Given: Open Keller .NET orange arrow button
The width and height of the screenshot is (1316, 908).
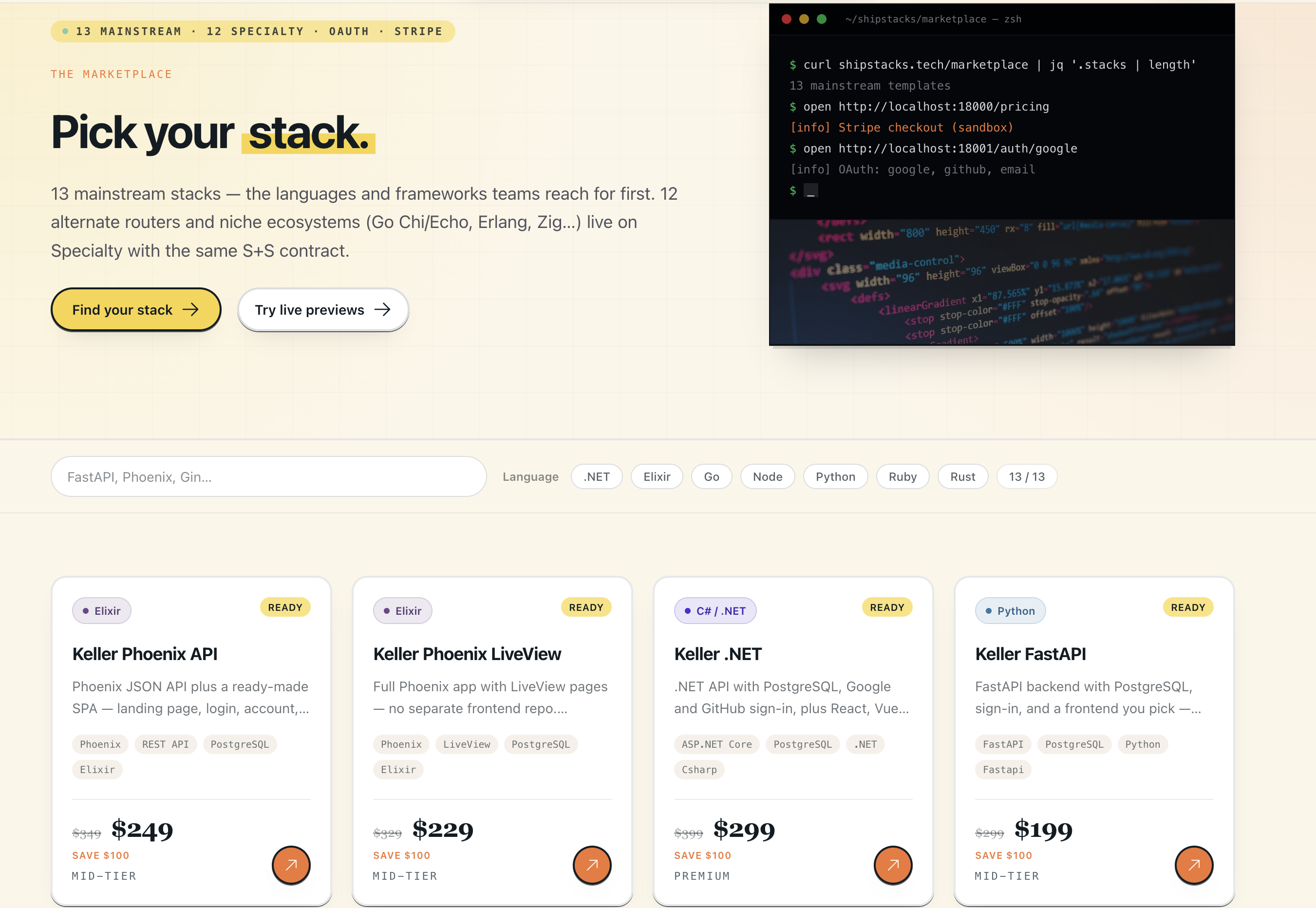Looking at the screenshot, I should (x=893, y=865).
